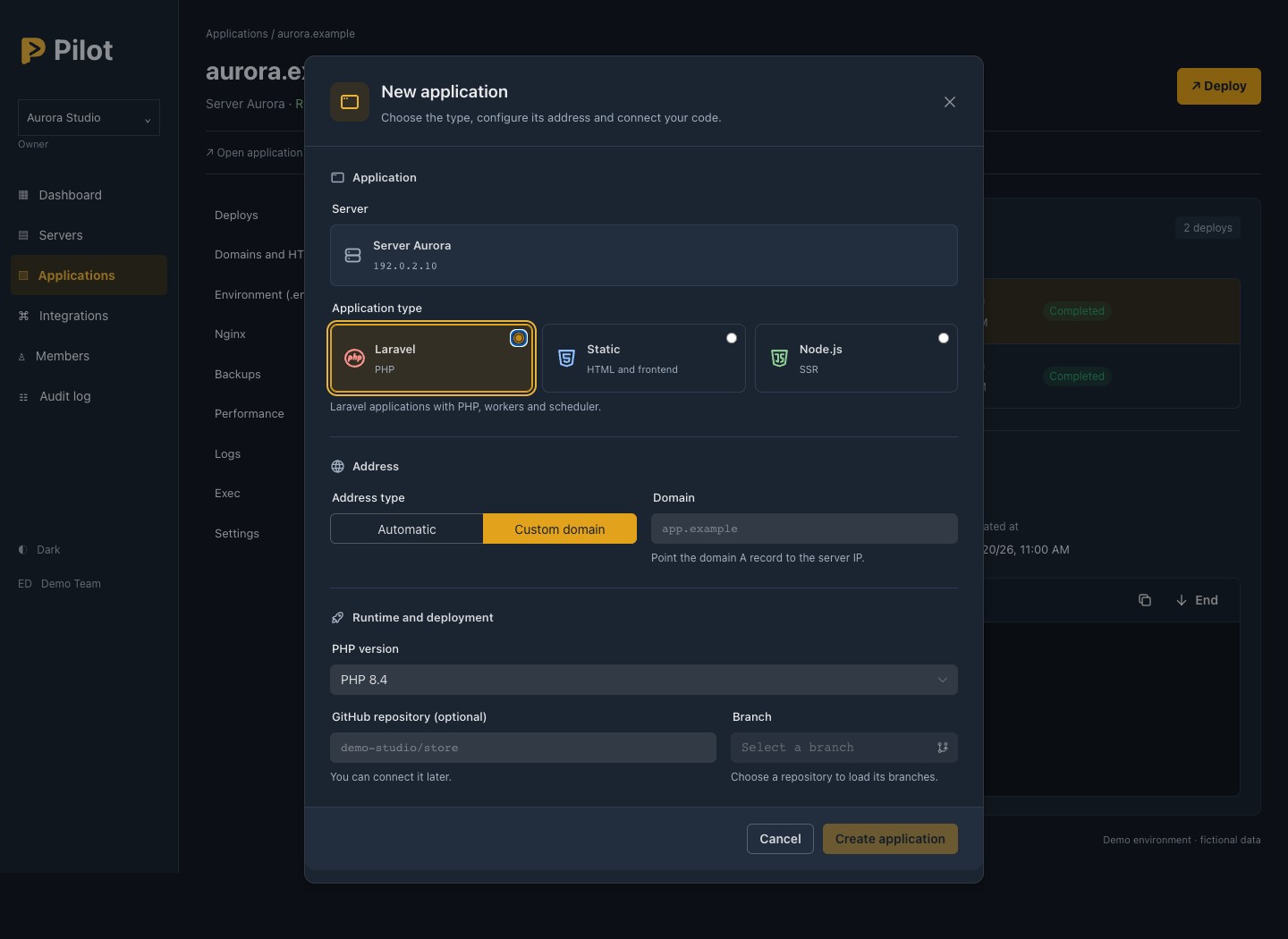Click the Members sidebar icon

(x=21, y=357)
